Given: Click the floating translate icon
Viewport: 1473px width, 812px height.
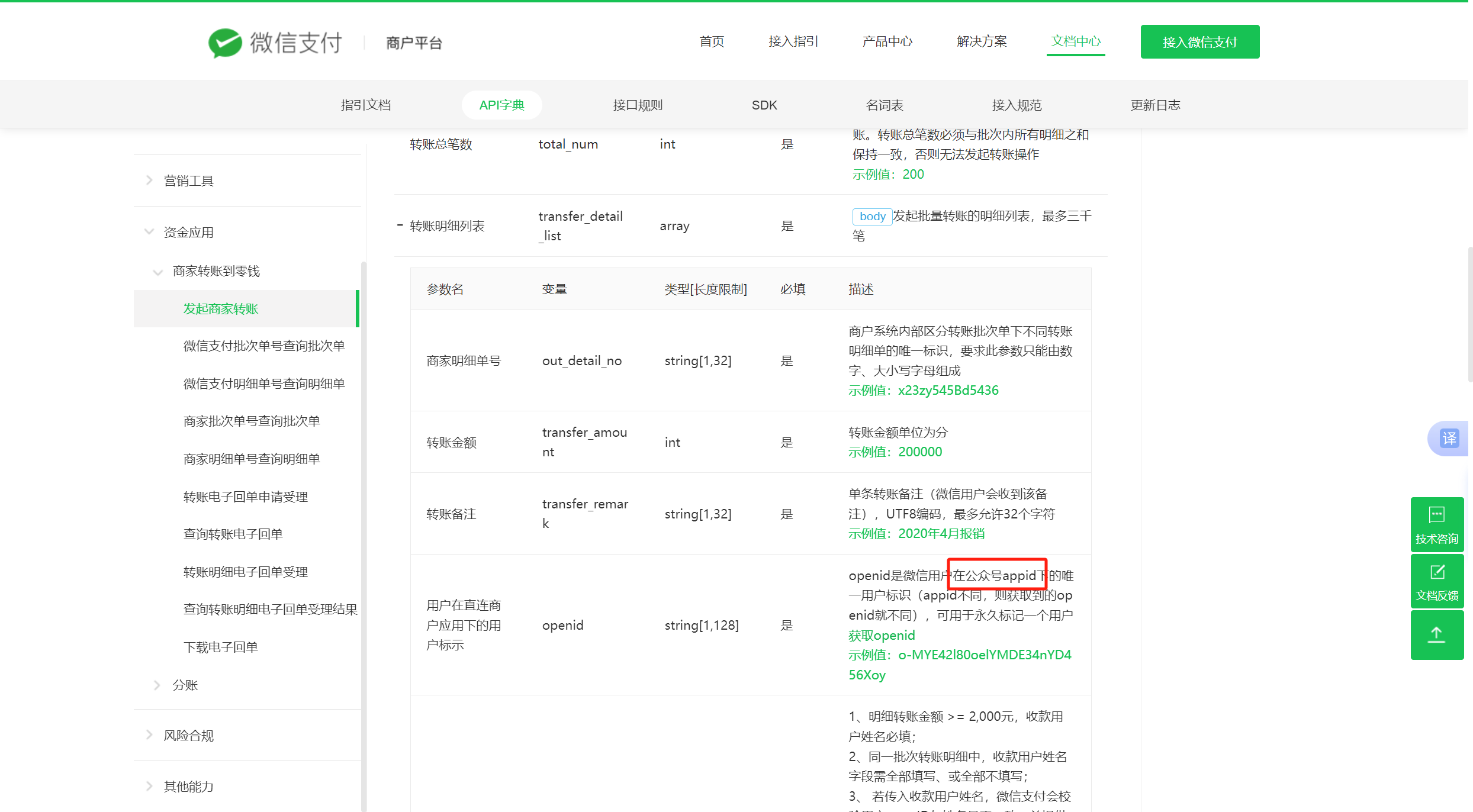Looking at the screenshot, I should coord(1449,439).
